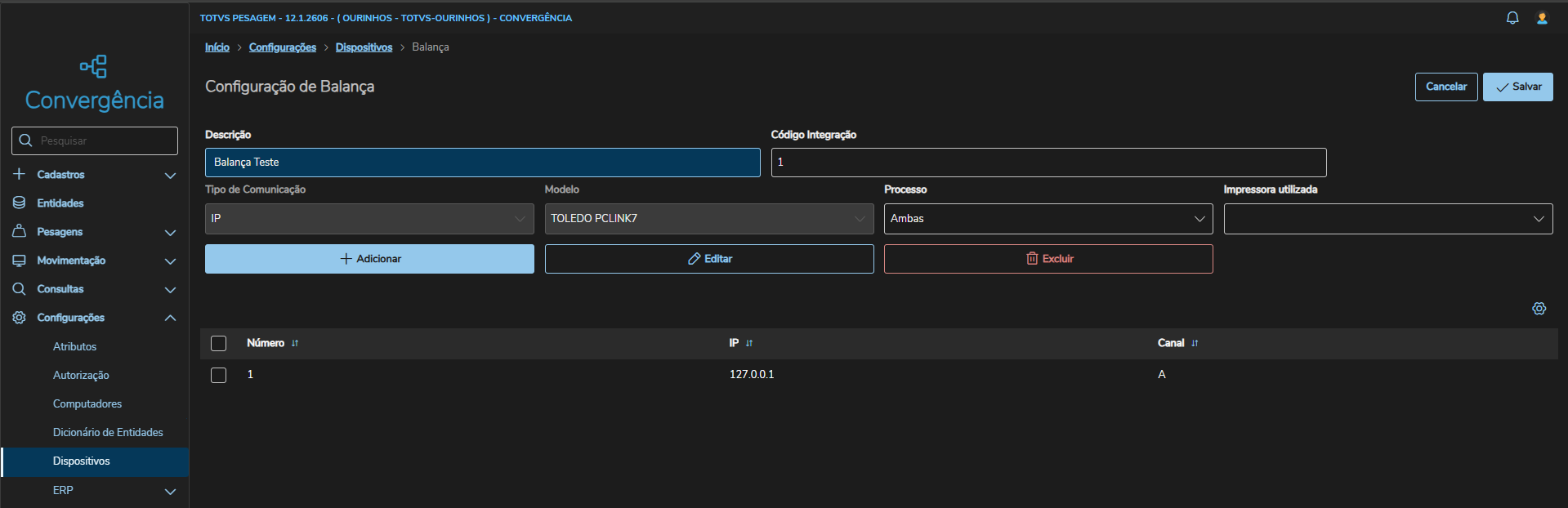
Task: Sort table by Número column
Action: 295,344
